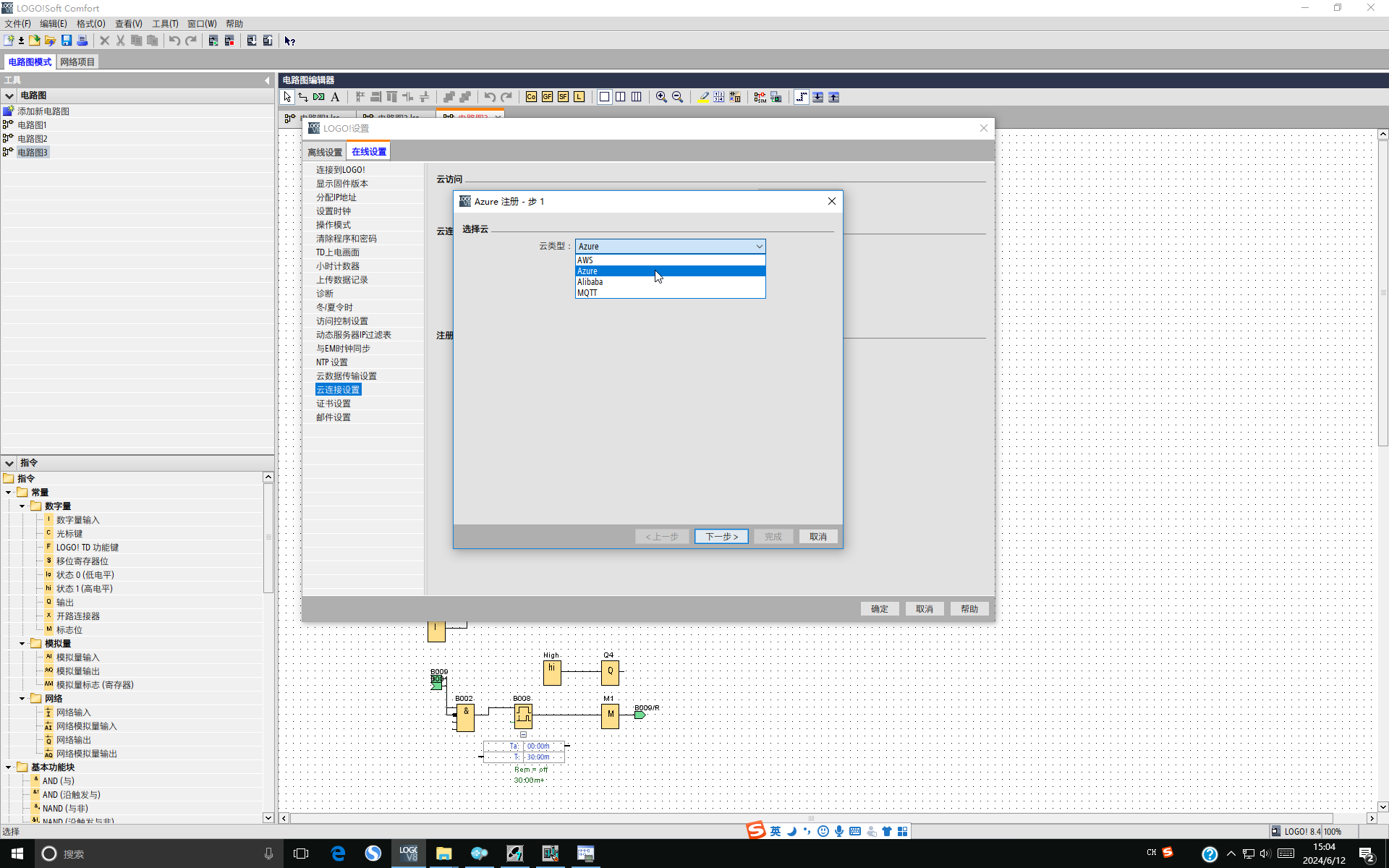The height and width of the screenshot is (868, 1389).
Task: Zoom in on the circuit diagram
Action: [x=661, y=97]
